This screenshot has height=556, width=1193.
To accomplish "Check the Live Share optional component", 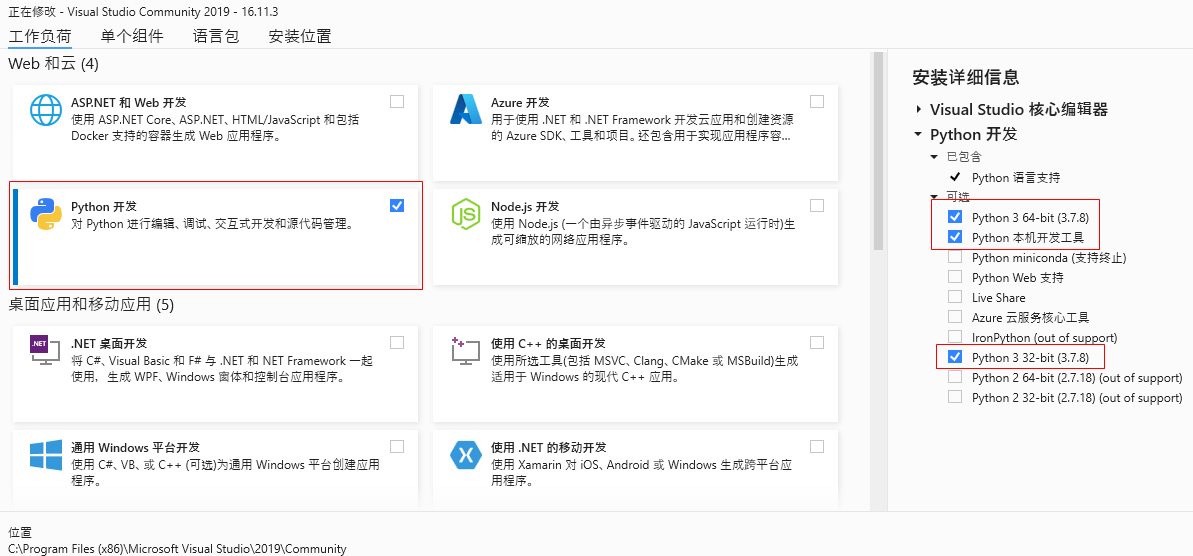I will pyautogui.click(x=955, y=297).
